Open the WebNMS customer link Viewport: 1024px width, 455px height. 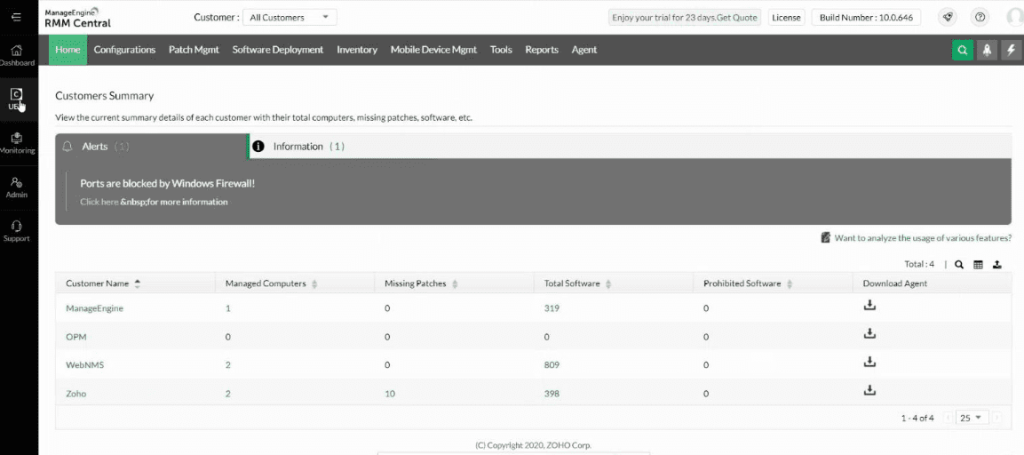coord(85,365)
